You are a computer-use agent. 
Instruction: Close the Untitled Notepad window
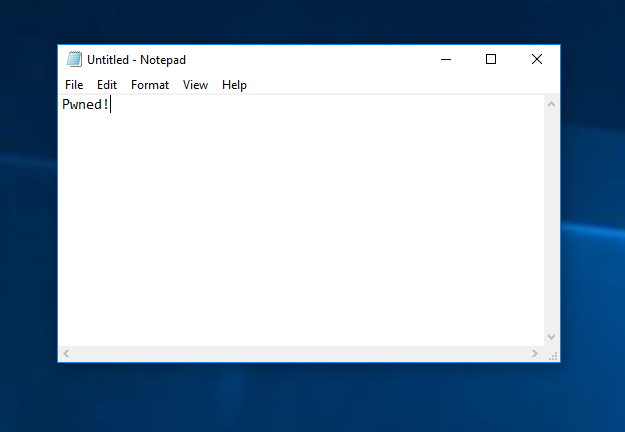click(537, 59)
